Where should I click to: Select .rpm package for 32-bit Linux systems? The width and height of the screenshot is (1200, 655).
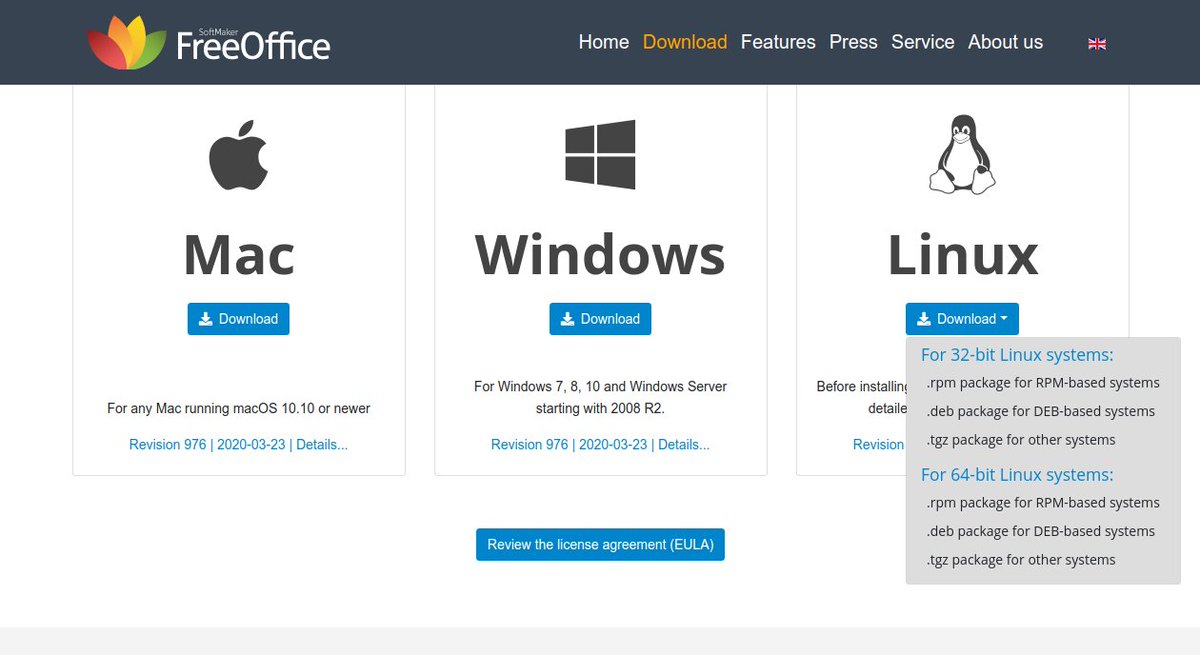pos(1042,382)
